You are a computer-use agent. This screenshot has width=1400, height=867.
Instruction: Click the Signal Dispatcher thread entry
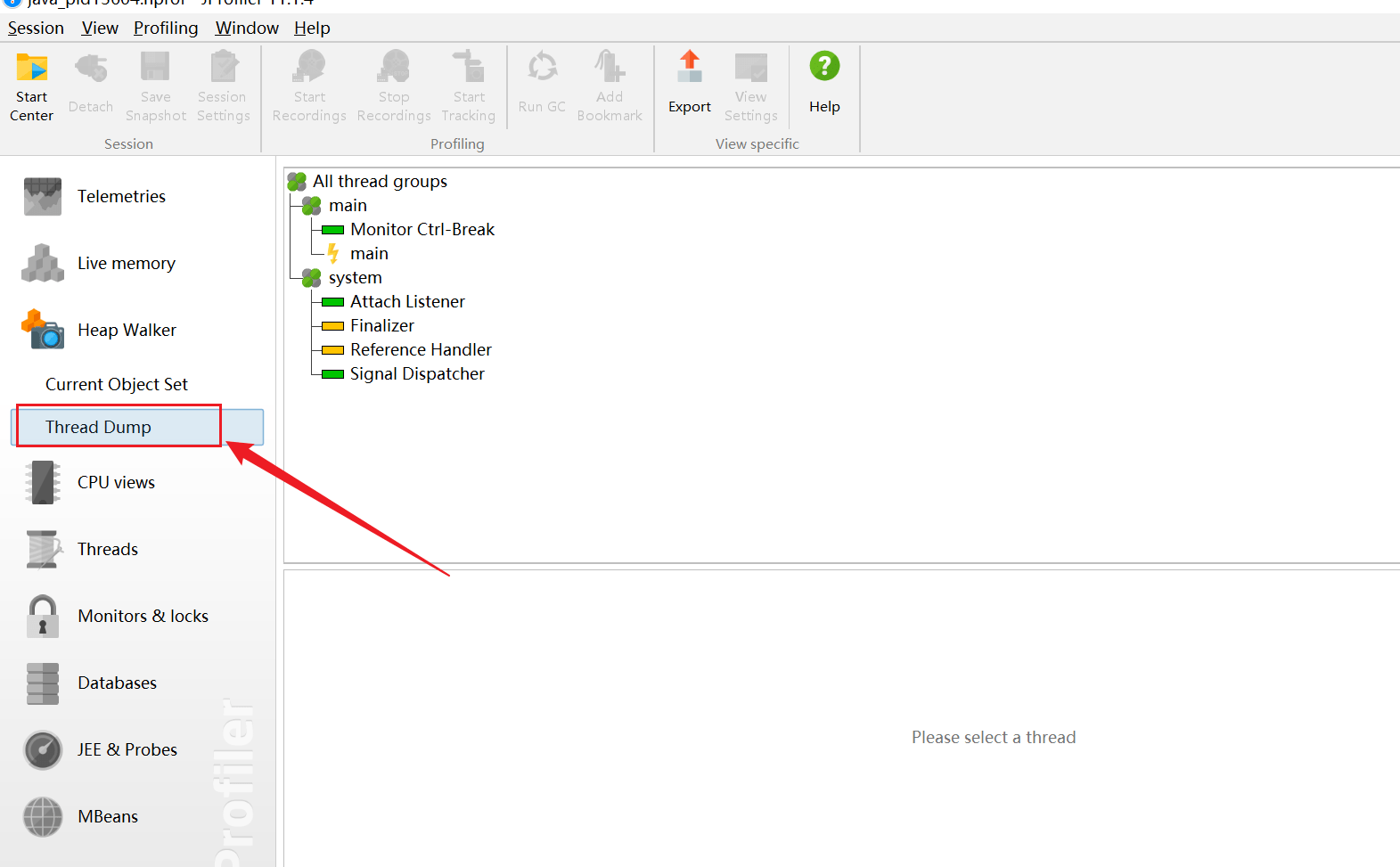pos(417,374)
